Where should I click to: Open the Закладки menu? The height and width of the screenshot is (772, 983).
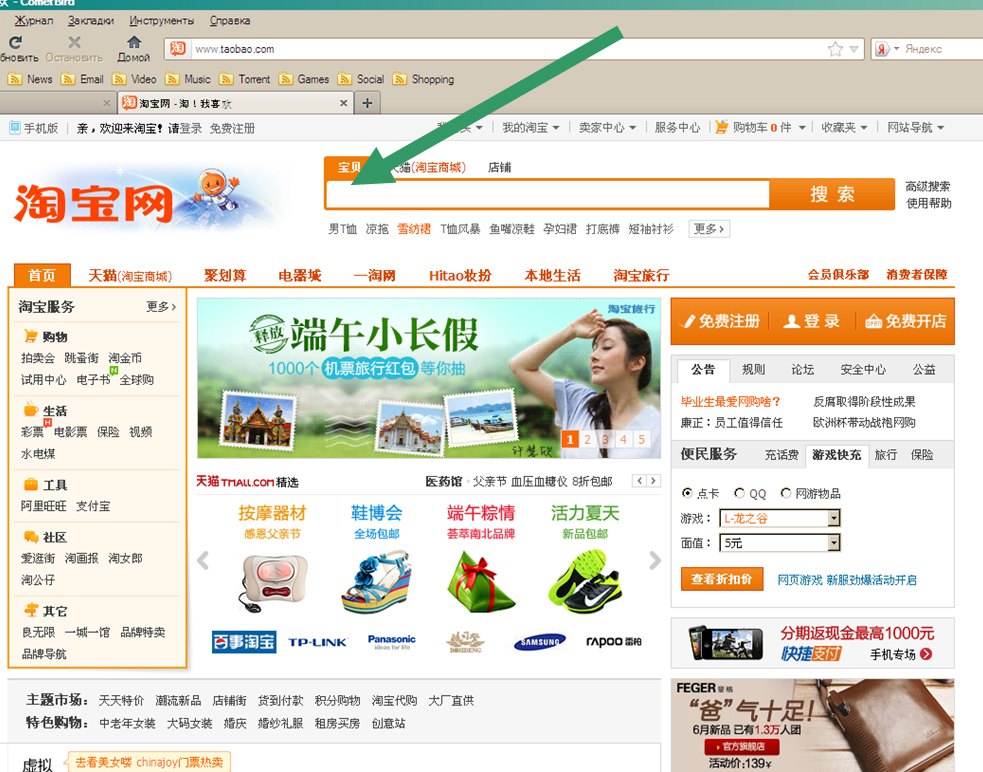91,21
